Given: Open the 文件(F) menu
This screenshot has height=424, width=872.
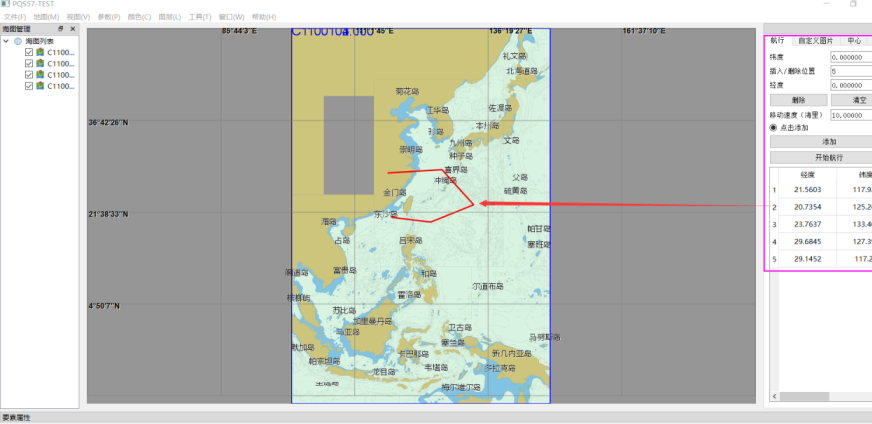Looking at the screenshot, I should click(x=14, y=17).
